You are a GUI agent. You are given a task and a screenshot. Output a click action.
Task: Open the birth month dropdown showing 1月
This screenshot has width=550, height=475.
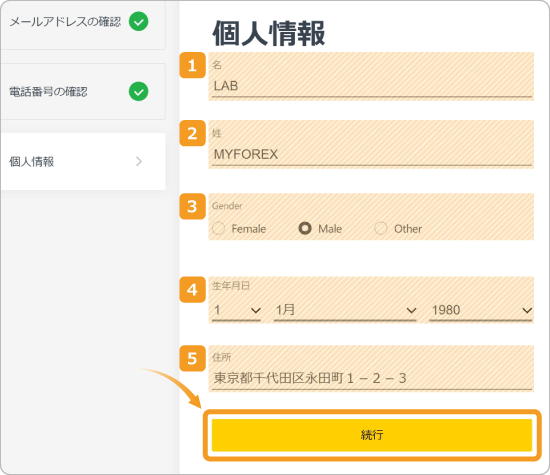pyautogui.click(x=345, y=310)
